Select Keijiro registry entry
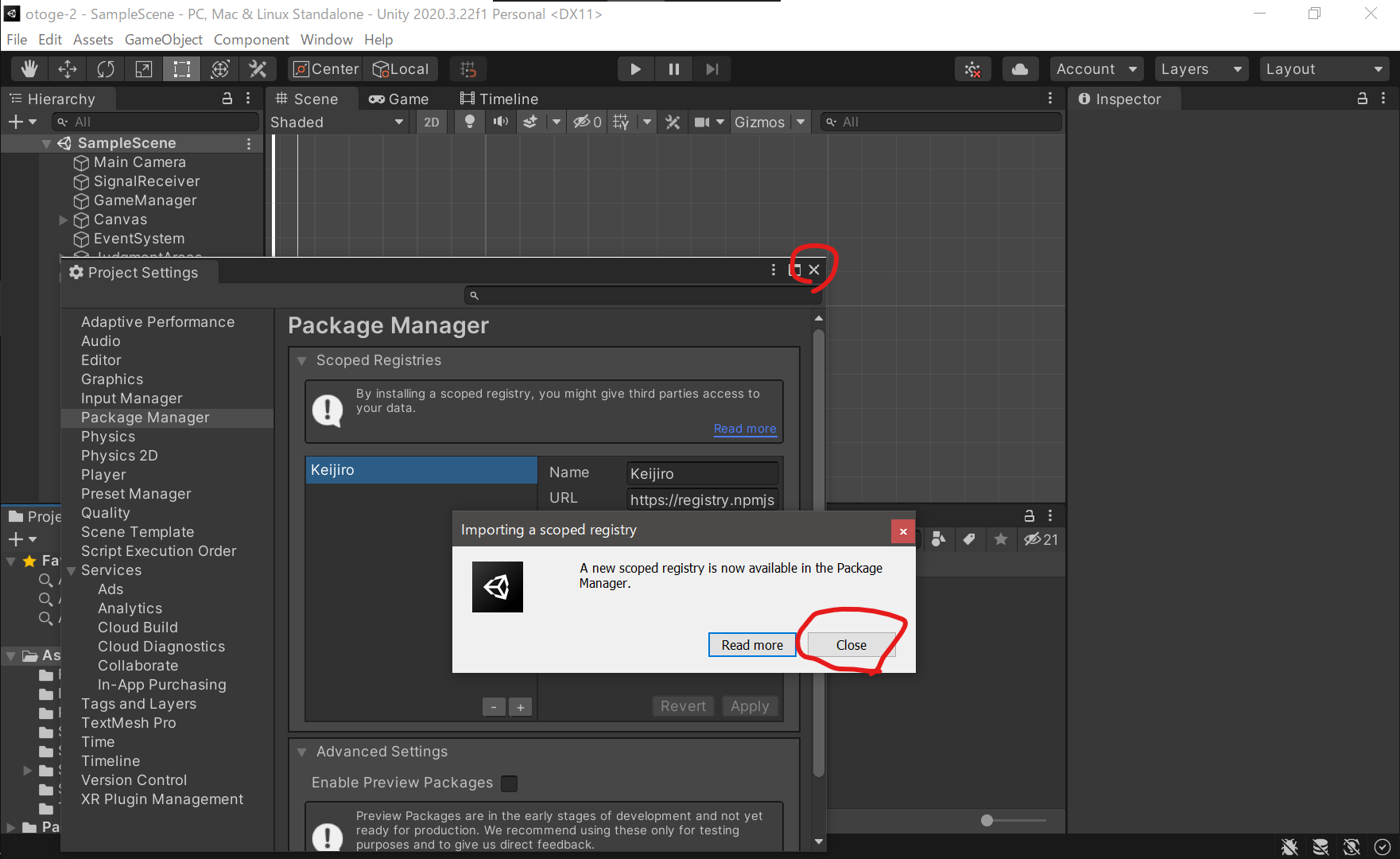1400x859 pixels. point(421,470)
